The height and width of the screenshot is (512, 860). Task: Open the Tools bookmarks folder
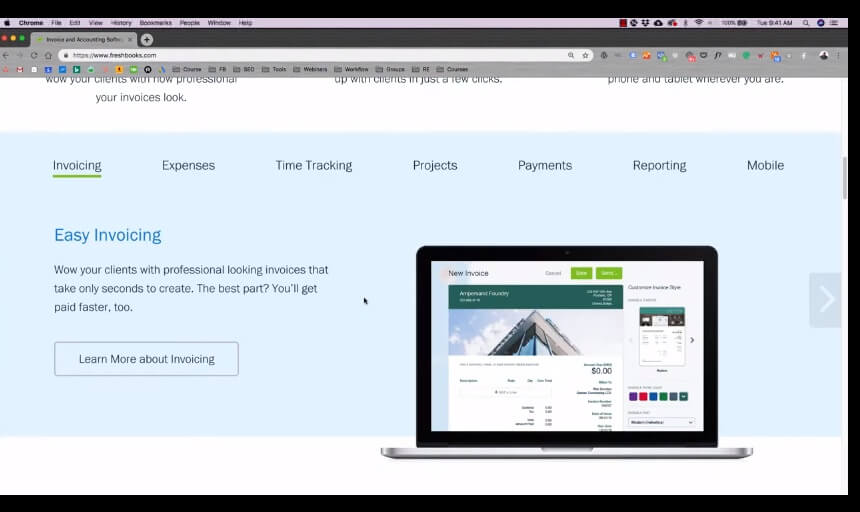(x=274, y=70)
